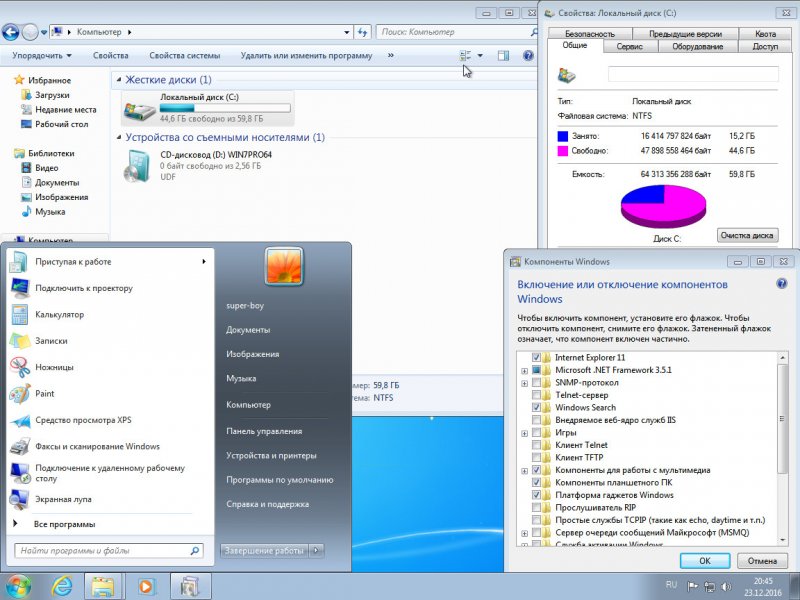Expand MSMQ server tree node
The image size is (800, 600).
pyautogui.click(x=524, y=533)
